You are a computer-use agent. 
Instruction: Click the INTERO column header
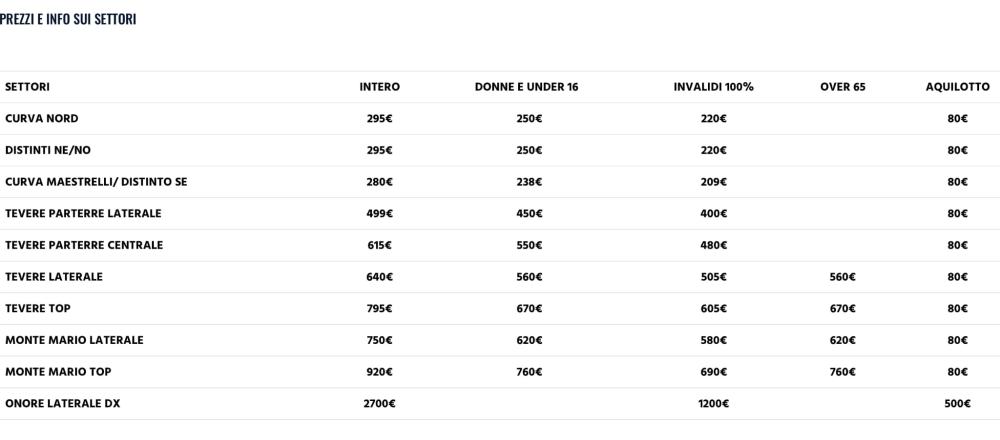(x=379, y=87)
